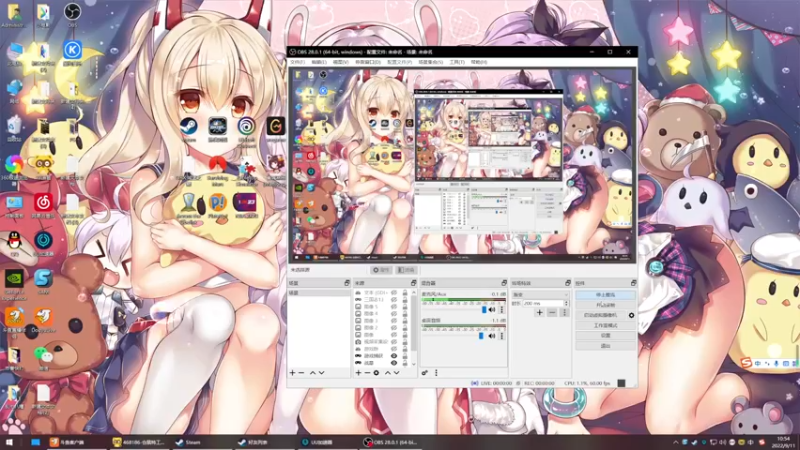The width and height of the screenshot is (800, 450).
Task: Toggle visibility of 图像 5 source
Action: [x=394, y=307]
